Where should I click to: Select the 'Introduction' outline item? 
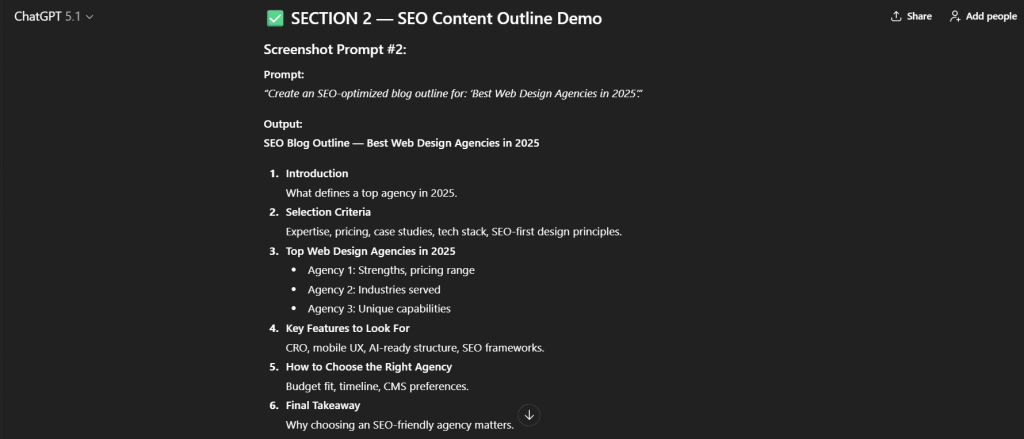pos(317,173)
